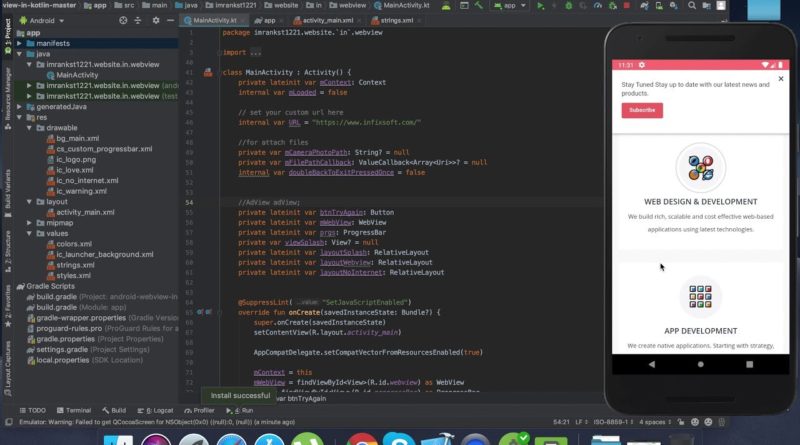Collapse the drawable folder
Image resolution: width=800 pixels, height=445 pixels.
click(x=30, y=128)
